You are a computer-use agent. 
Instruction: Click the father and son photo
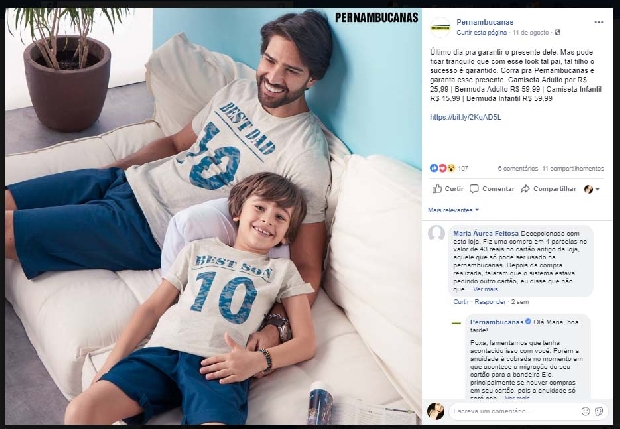[x=213, y=217]
